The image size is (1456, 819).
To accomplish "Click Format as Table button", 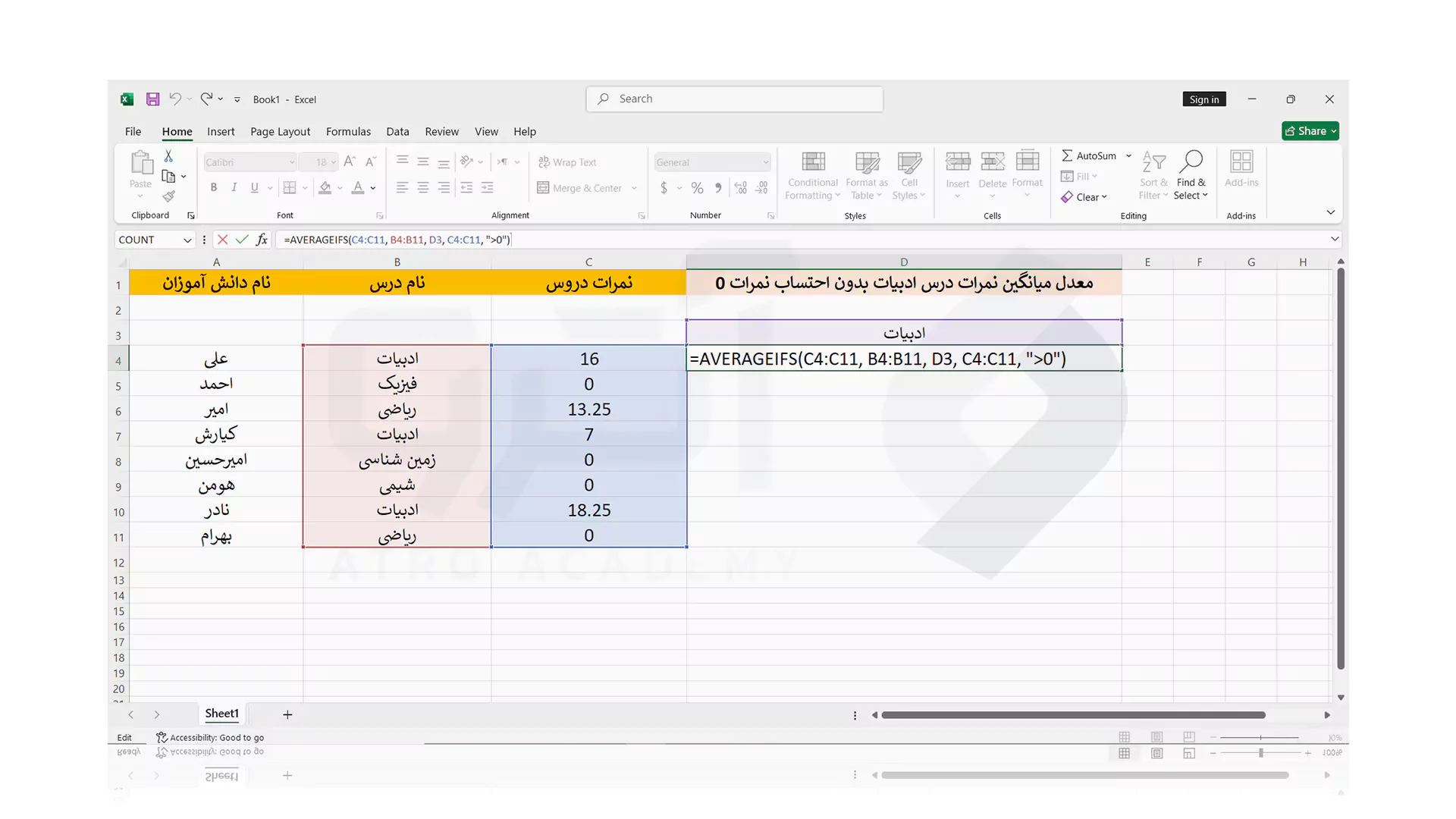I will tap(867, 175).
